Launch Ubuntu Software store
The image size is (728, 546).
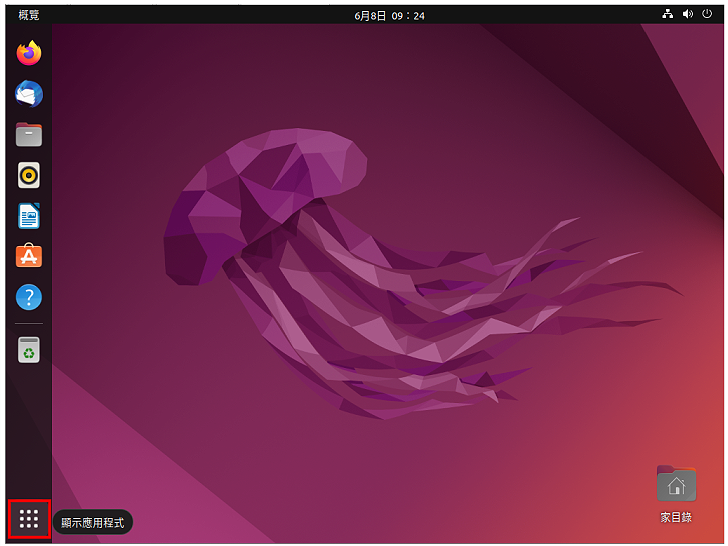[29, 255]
